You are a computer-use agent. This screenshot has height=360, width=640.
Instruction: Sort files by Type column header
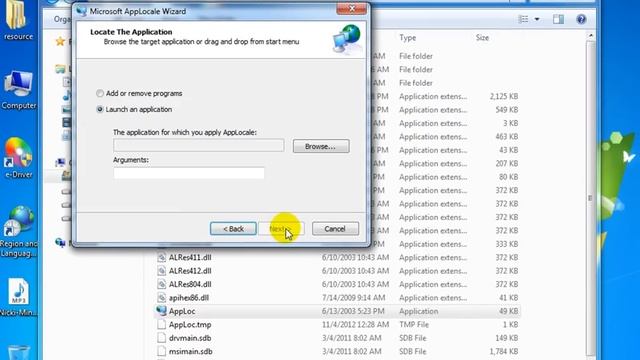[407, 38]
